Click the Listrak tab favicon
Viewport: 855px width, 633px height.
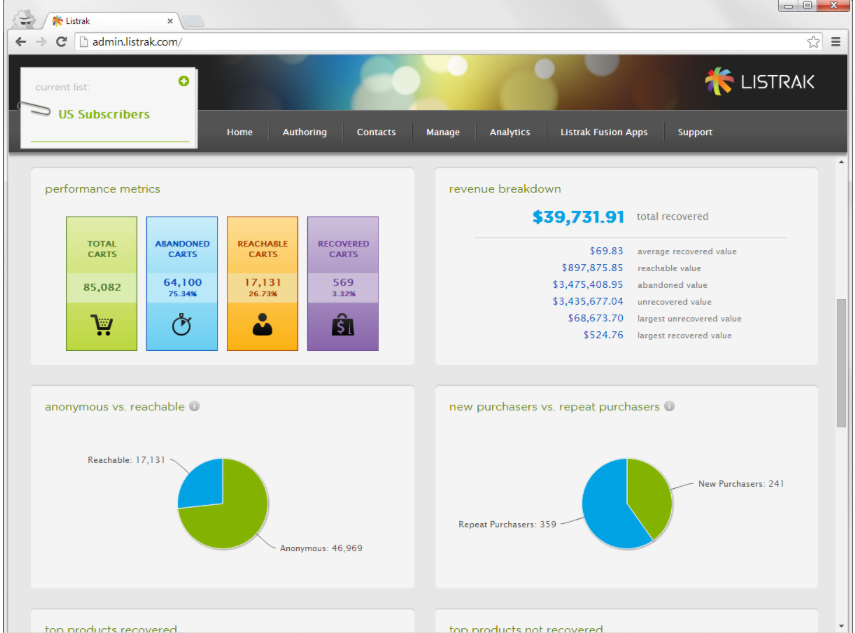point(57,21)
